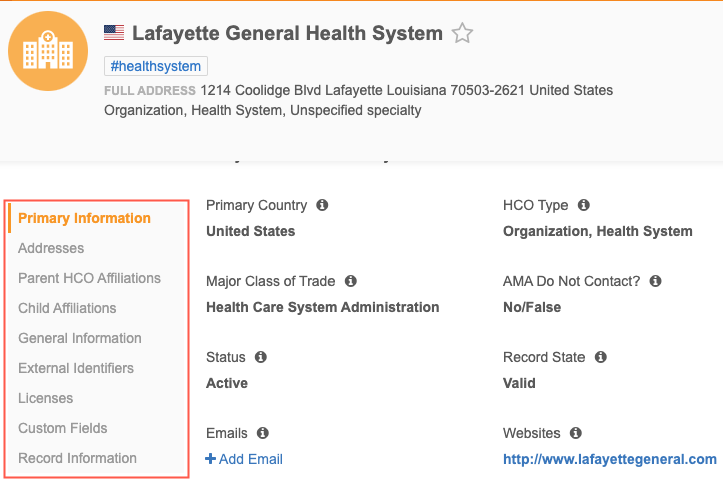Open the Licenses section in sidebar
Viewport: 723px width, 479px height.
click(x=45, y=398)
